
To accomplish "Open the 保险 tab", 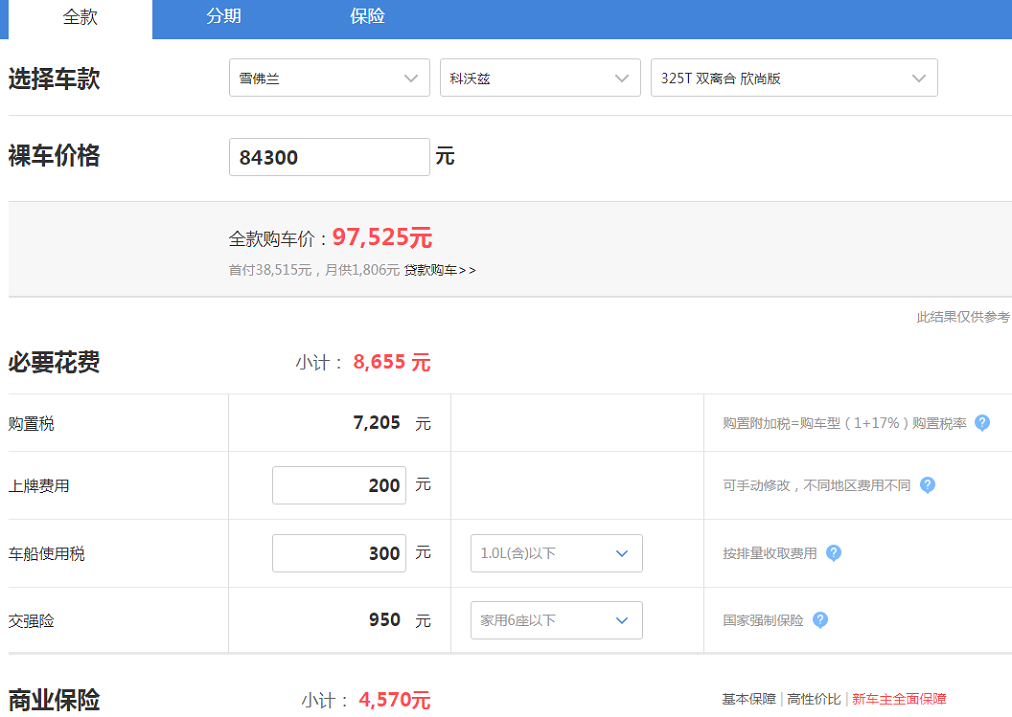I will tap(367, 16).
